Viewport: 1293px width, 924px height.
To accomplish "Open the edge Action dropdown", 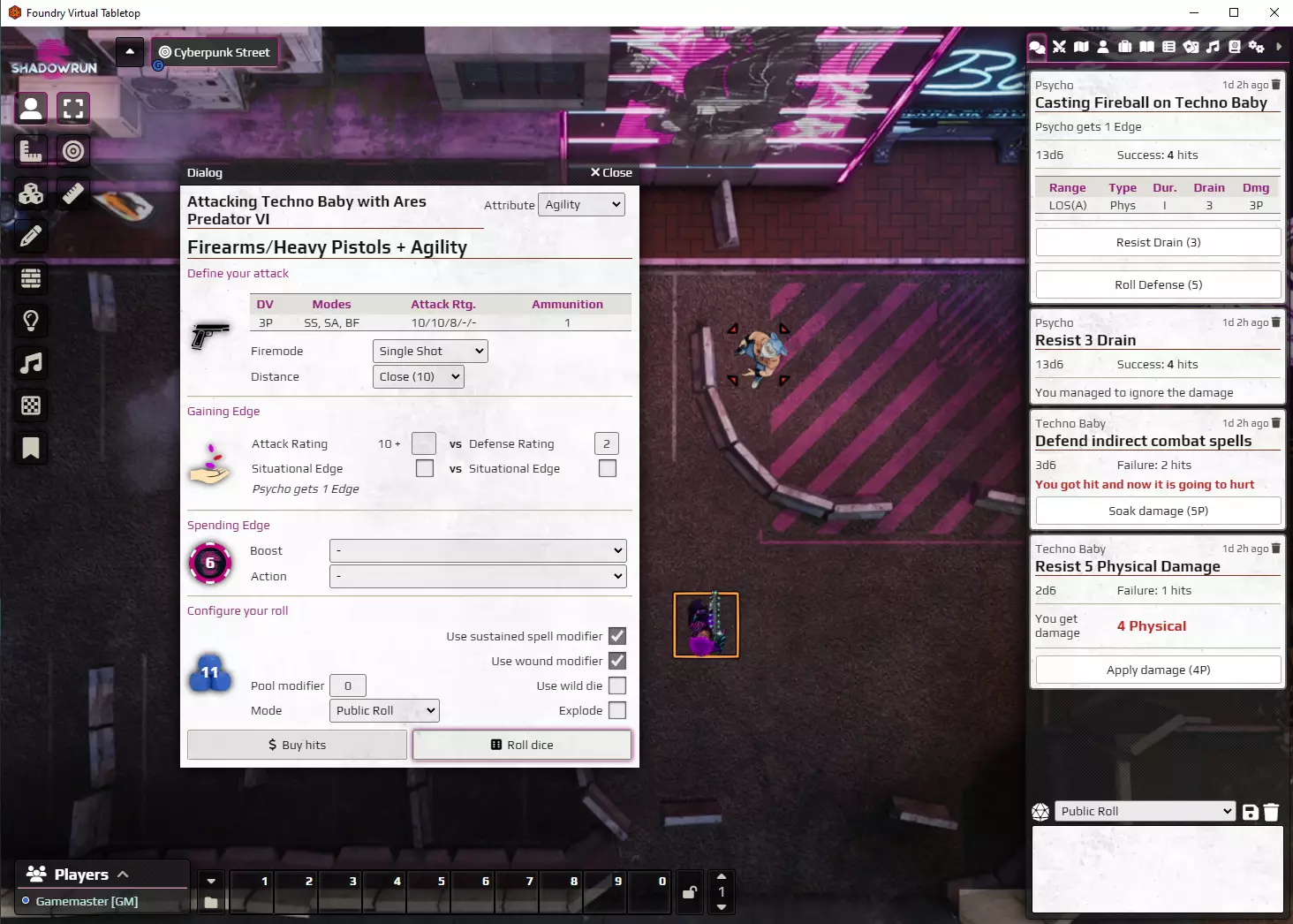I will coord(478,576).
